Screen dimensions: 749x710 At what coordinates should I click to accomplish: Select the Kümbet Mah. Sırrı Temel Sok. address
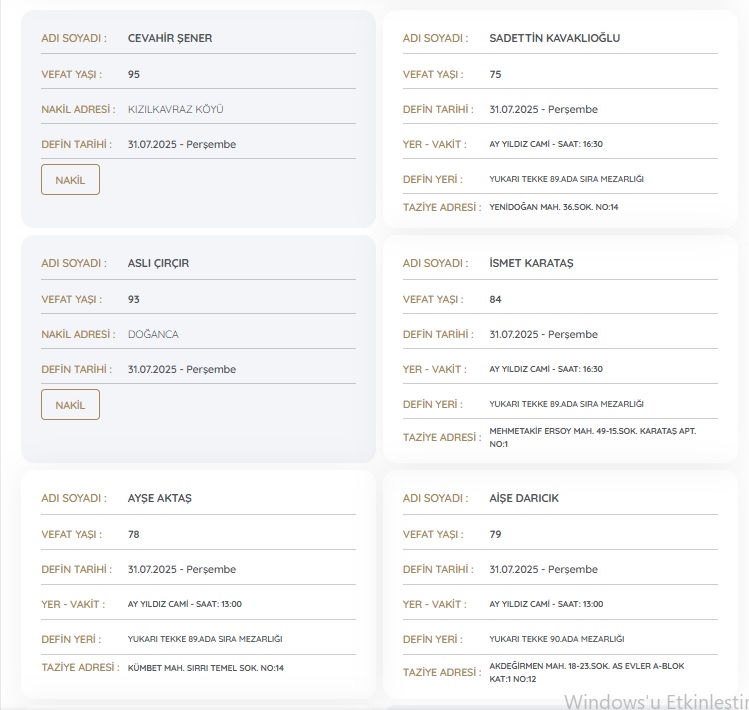(x=205, y=667)
